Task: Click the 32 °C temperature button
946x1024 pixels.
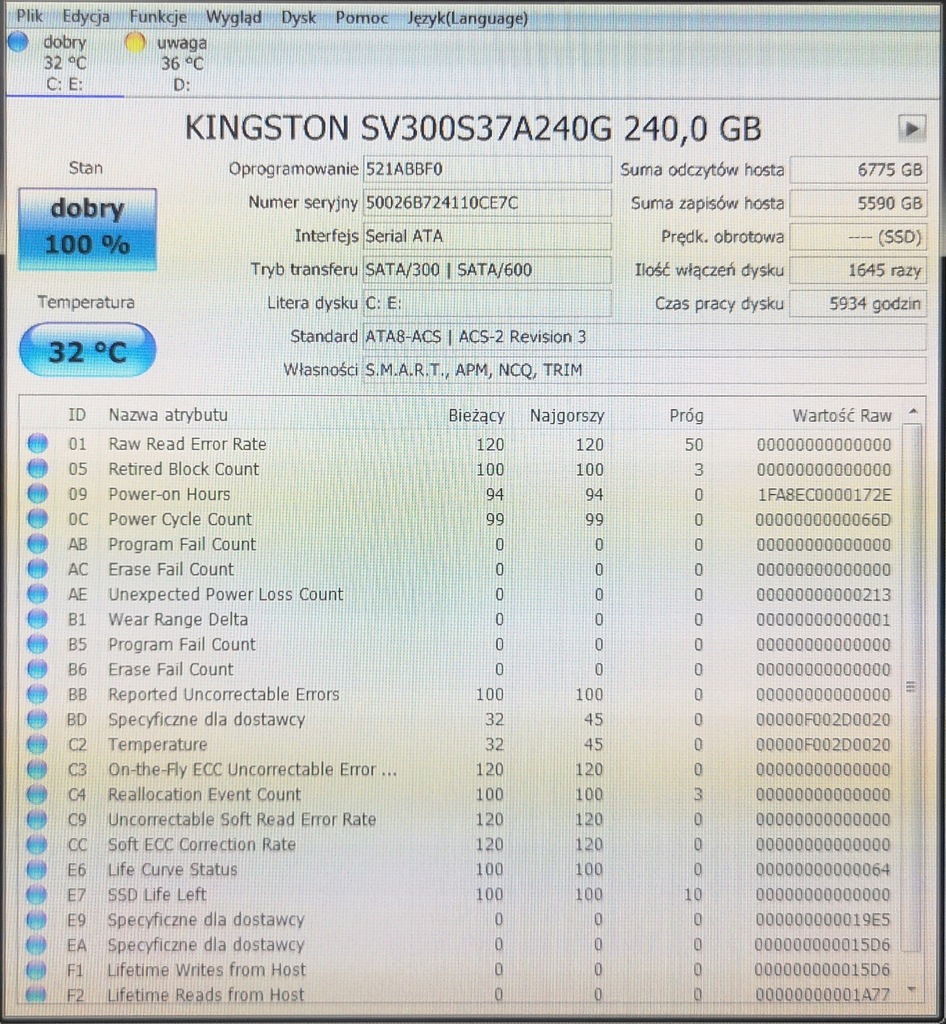Action: (87, 350)
